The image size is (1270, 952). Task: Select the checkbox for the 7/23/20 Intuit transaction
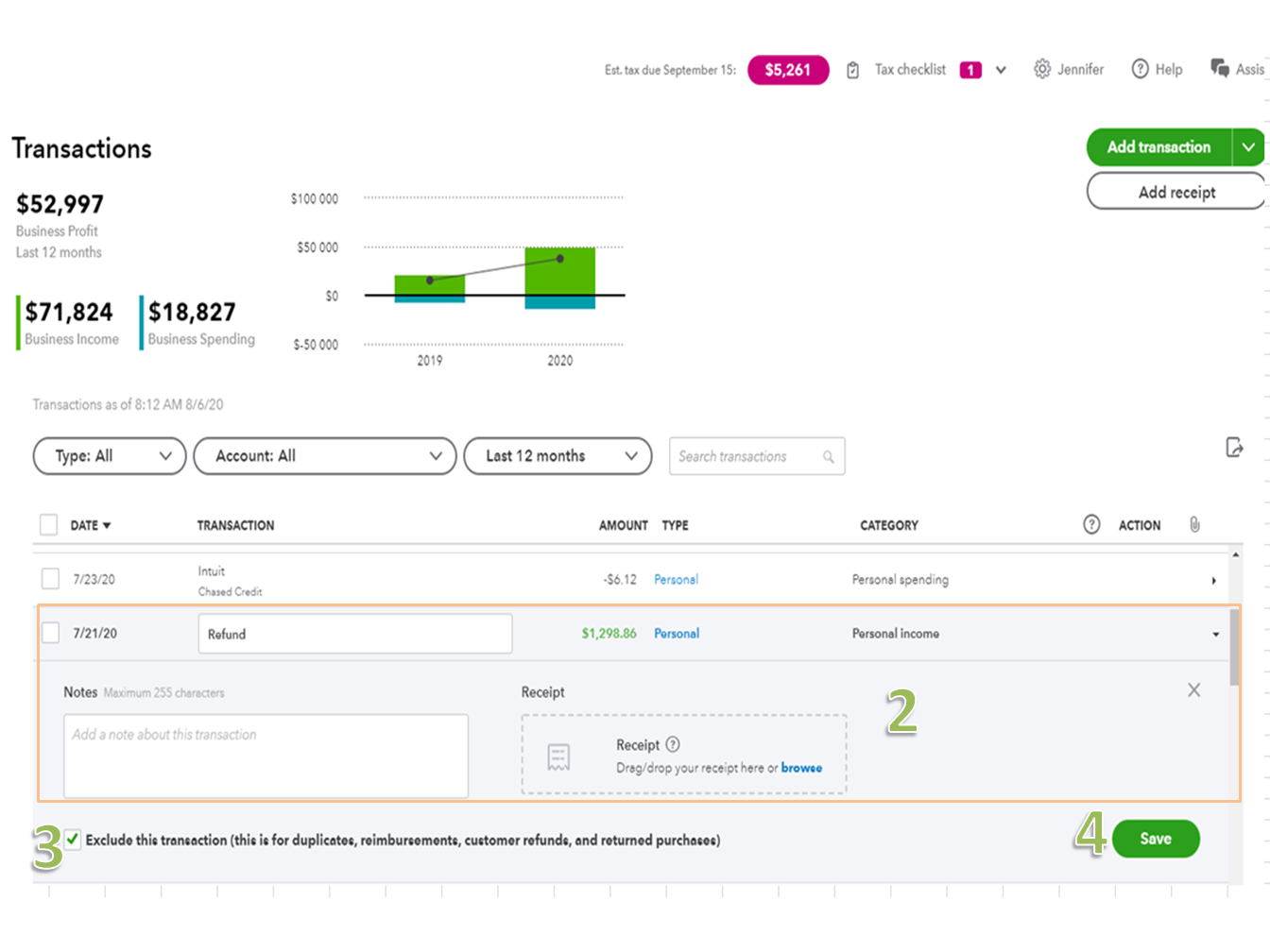(50, 579)
